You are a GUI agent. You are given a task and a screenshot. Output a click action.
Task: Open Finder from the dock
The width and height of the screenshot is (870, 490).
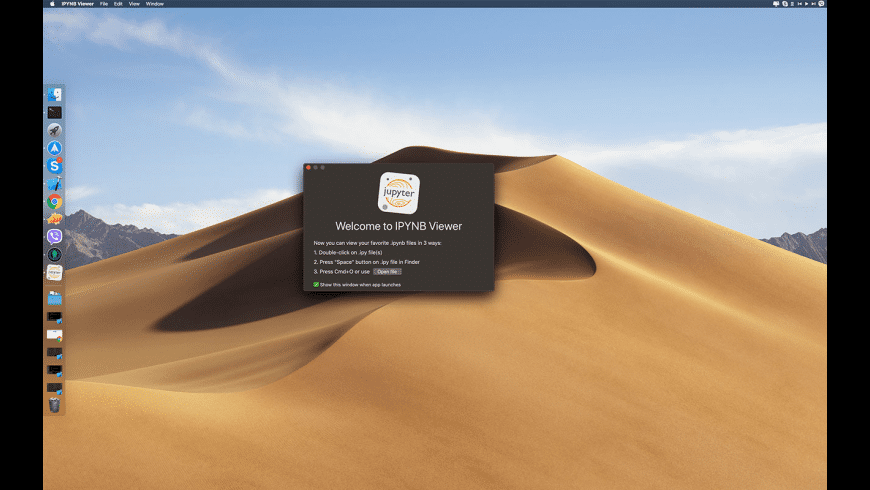click(54, 95)
